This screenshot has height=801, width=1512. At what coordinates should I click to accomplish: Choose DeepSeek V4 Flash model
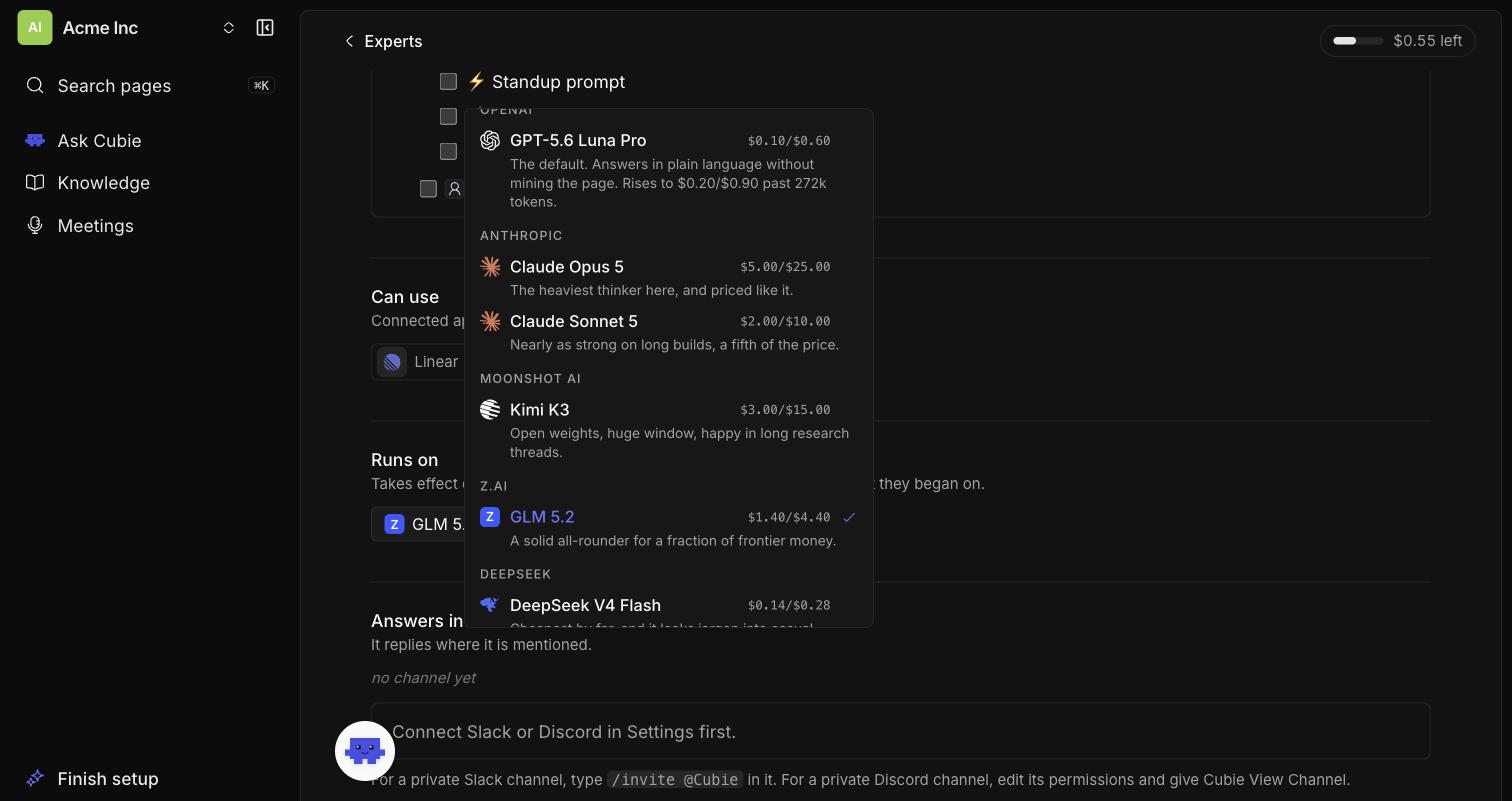pos(669,608)
